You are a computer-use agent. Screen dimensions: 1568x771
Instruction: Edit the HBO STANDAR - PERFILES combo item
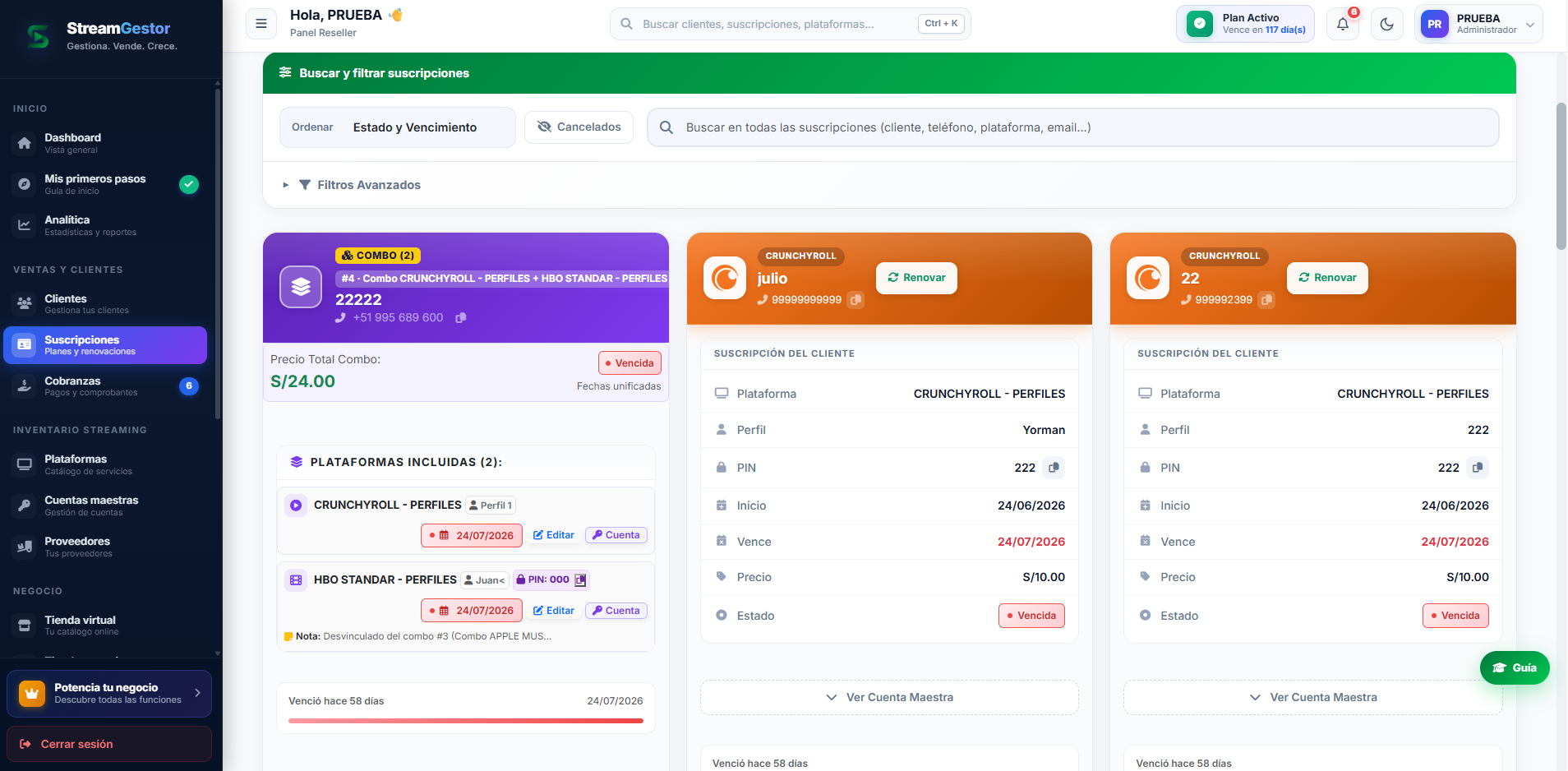pos(554,611)
